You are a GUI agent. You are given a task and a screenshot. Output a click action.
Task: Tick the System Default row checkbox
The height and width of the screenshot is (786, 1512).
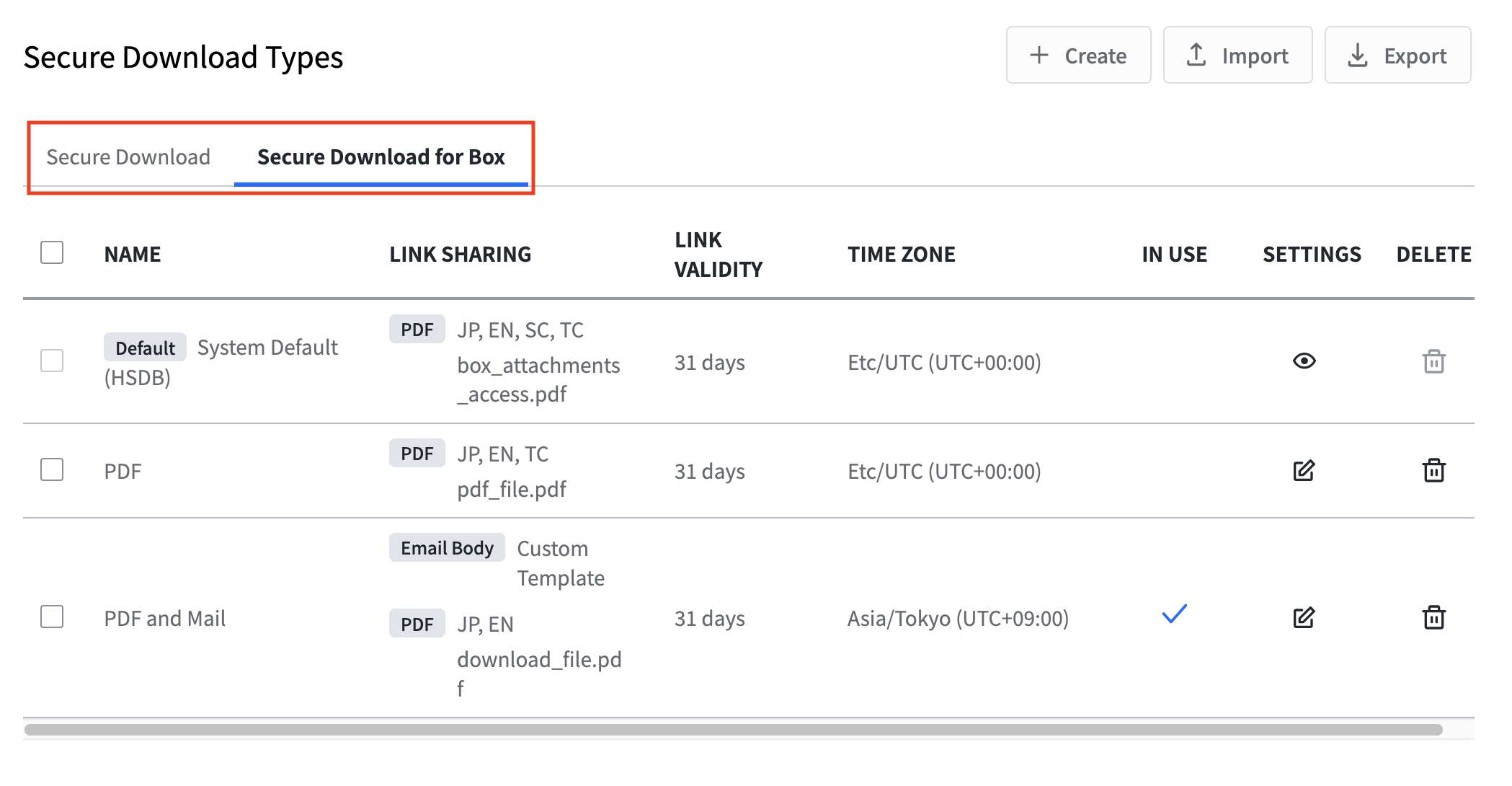(52, 361)
